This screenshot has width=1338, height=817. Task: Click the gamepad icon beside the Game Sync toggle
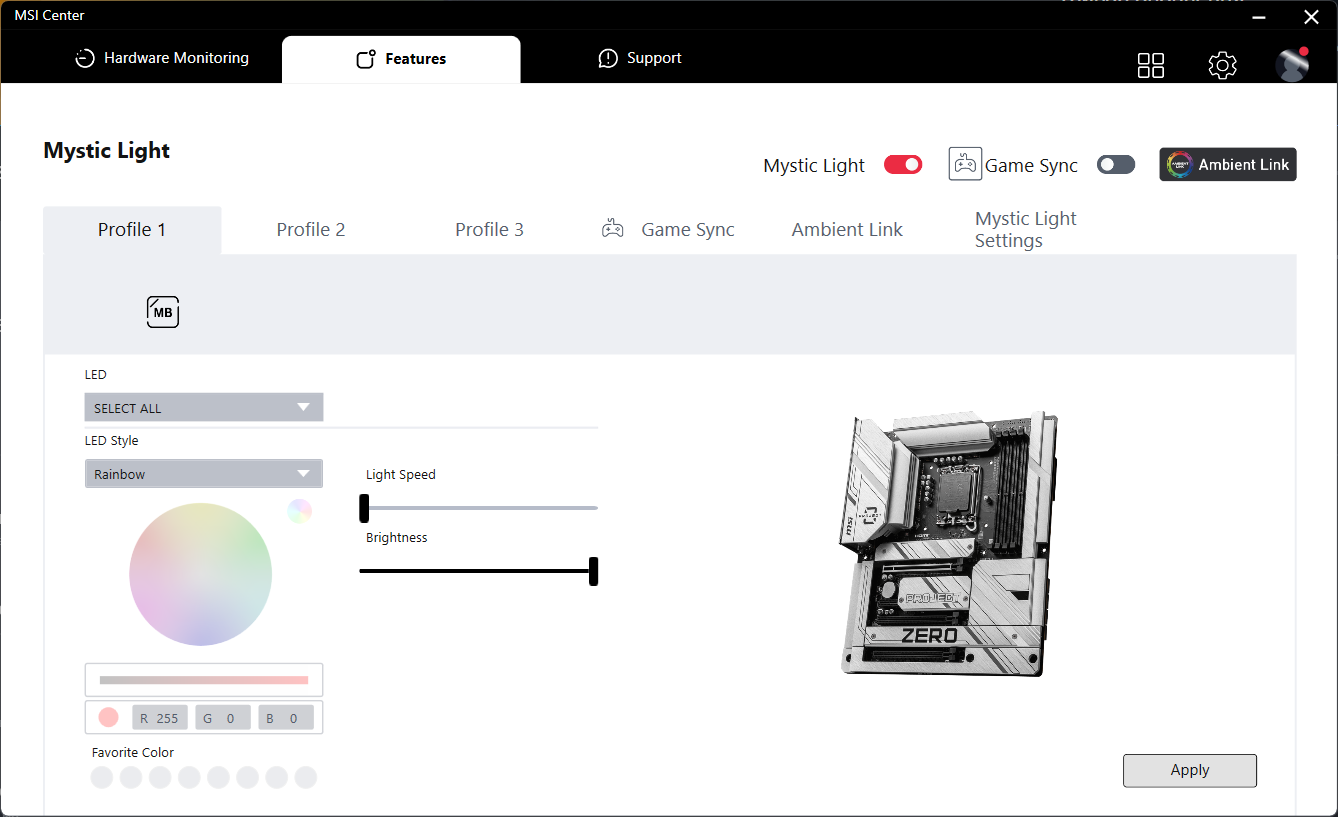click(965, 165)
